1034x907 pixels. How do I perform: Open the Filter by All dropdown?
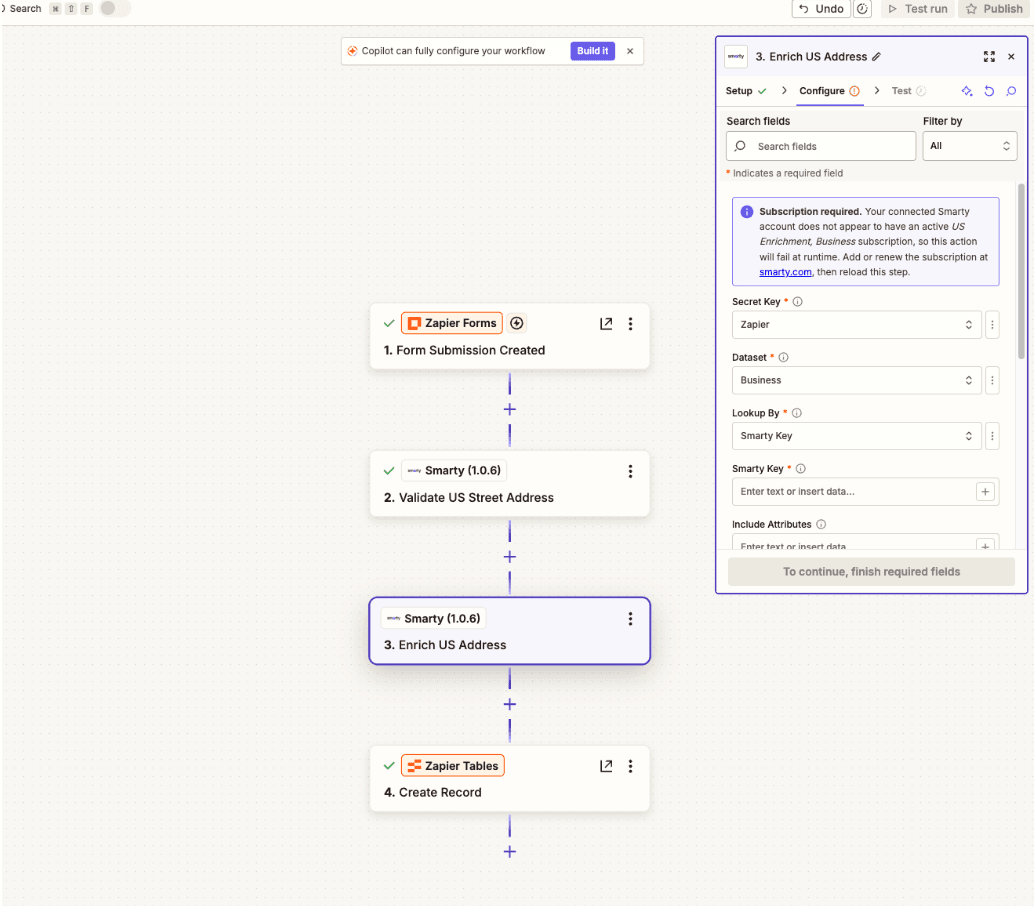click(969, 146)
